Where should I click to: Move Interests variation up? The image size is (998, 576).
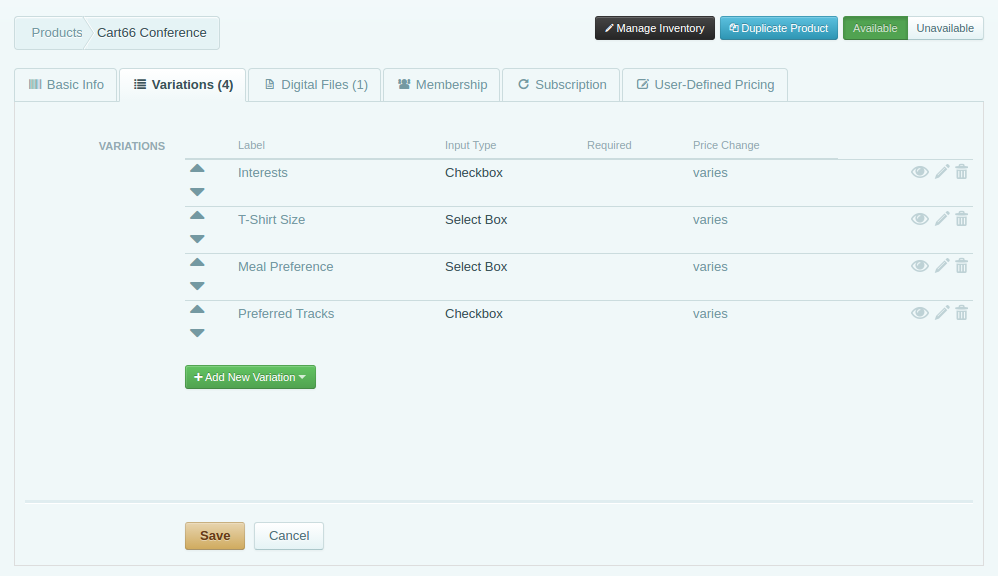(197, 169)
